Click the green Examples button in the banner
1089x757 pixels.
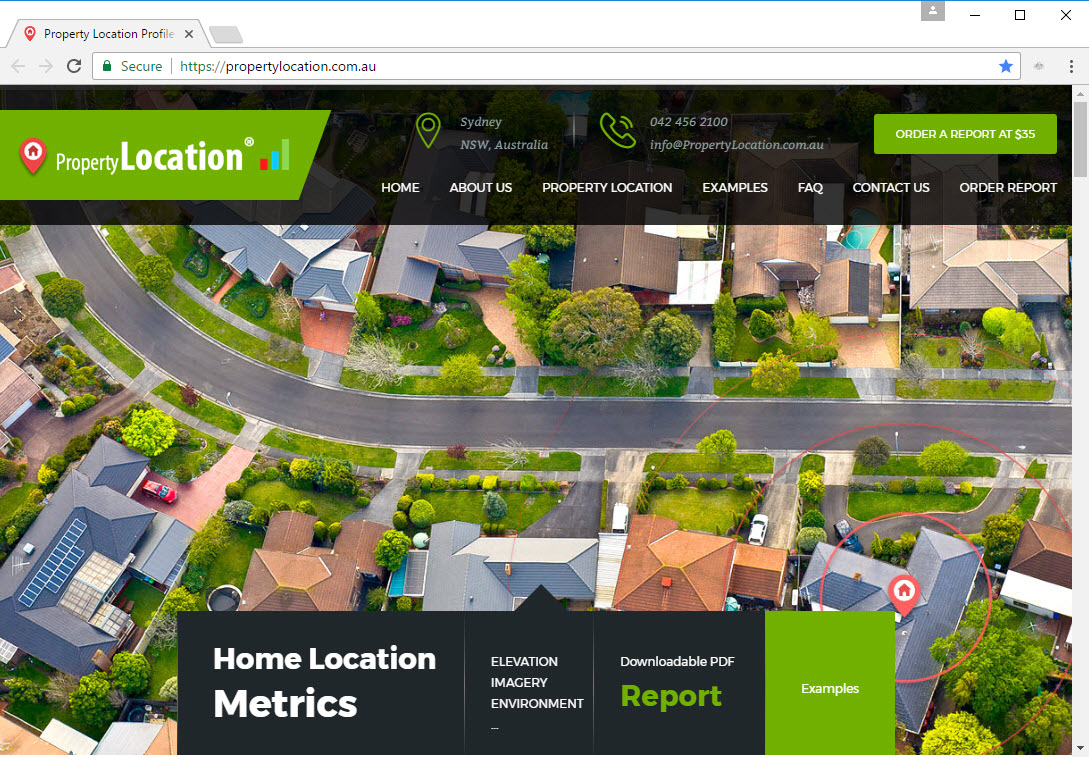pyautogui.click(x=830, y=688)
